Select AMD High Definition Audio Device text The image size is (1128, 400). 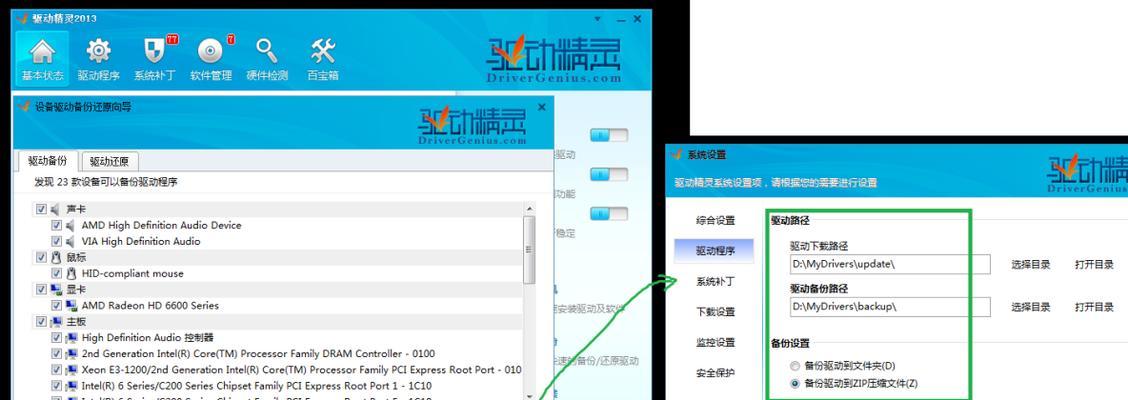point(161,225)
